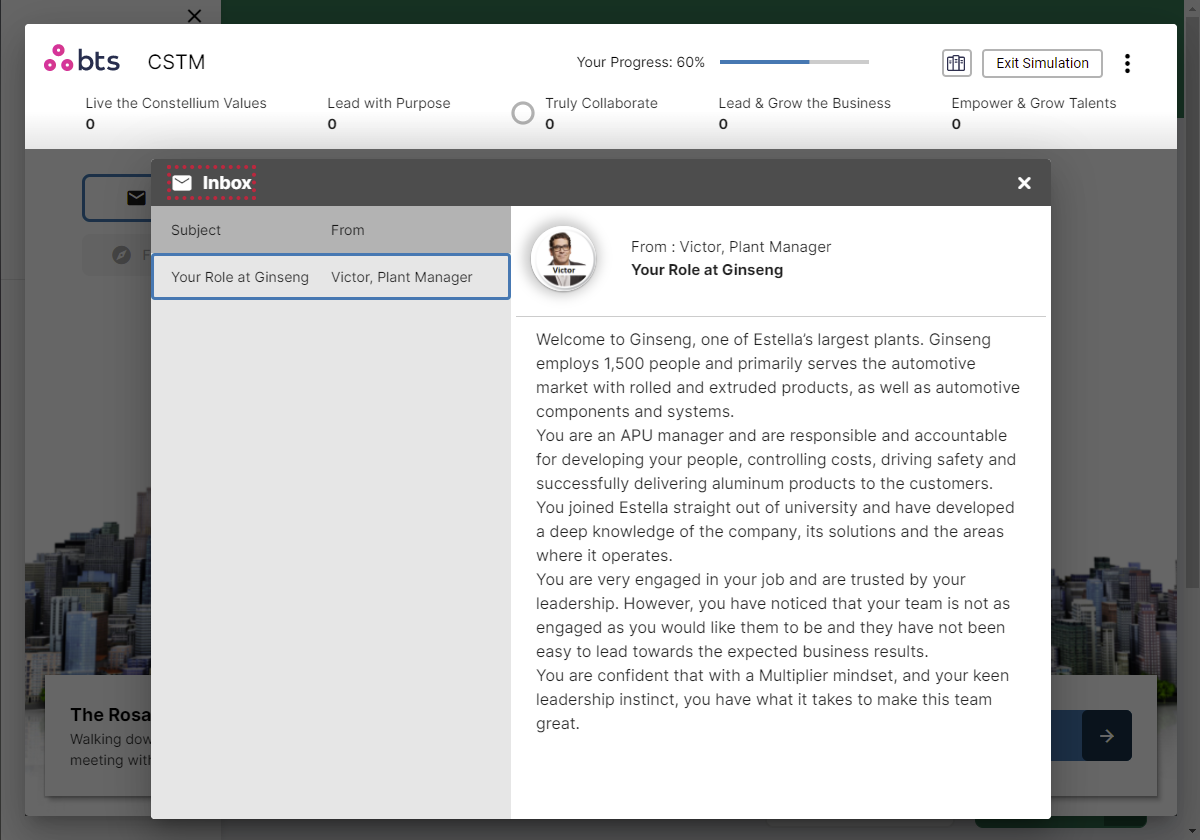1200x840 pixels.
Task: Click 'Lead with Purpose' score label
Action: point(389,103)
